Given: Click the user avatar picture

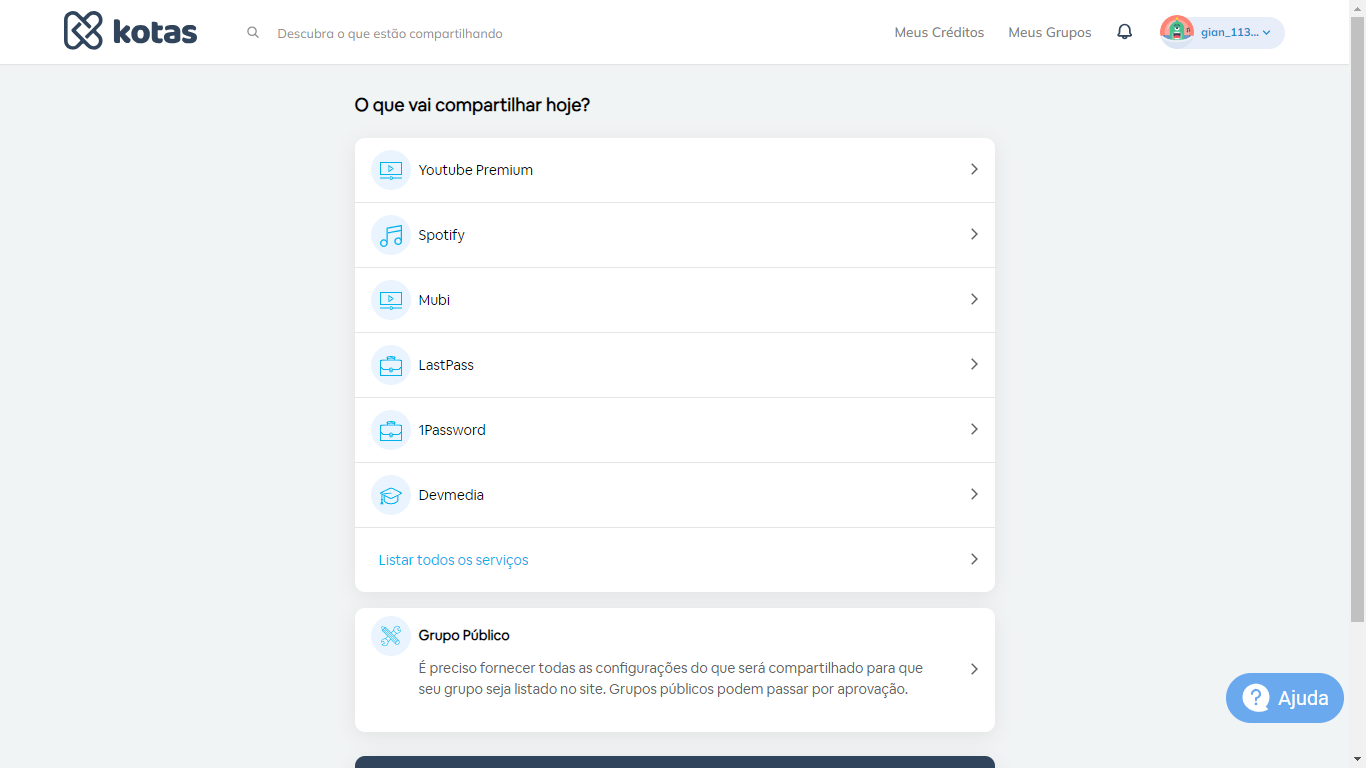Looking at the screenshot, I should (1177, 32).
